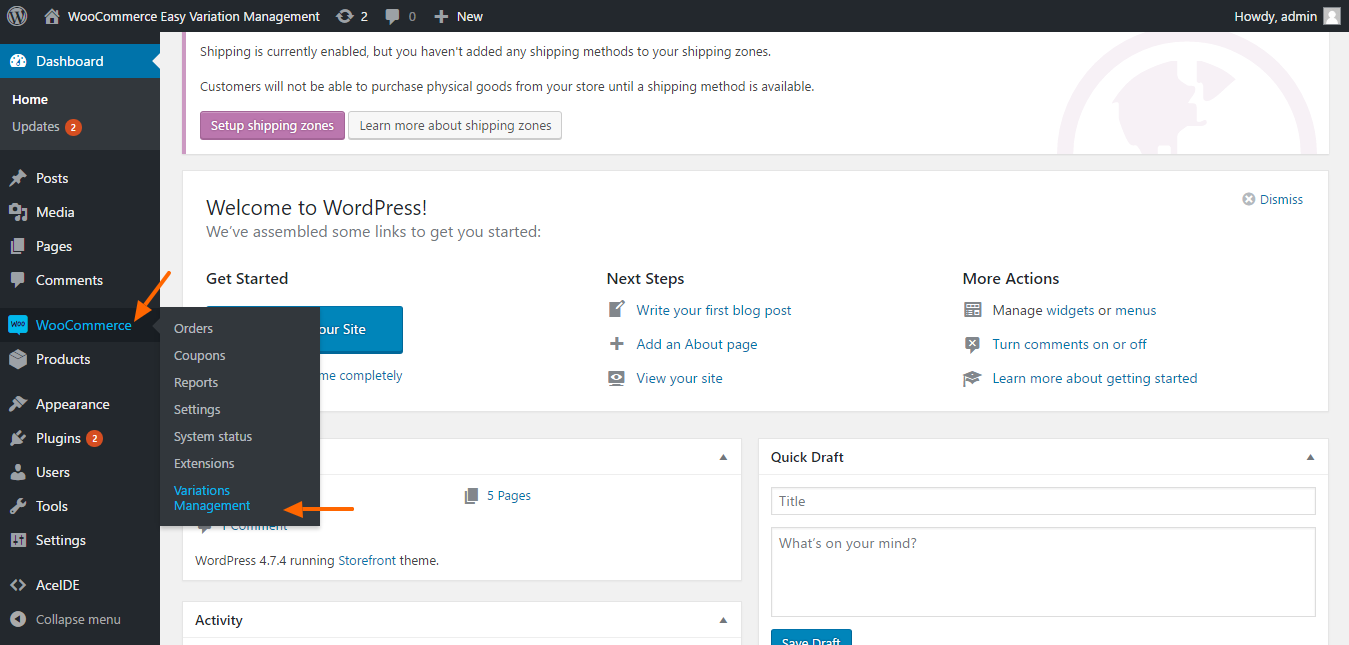Viewport: 1349px width, 645px height.
Task: Collapse the Activity panel
Action: point(723,620)
